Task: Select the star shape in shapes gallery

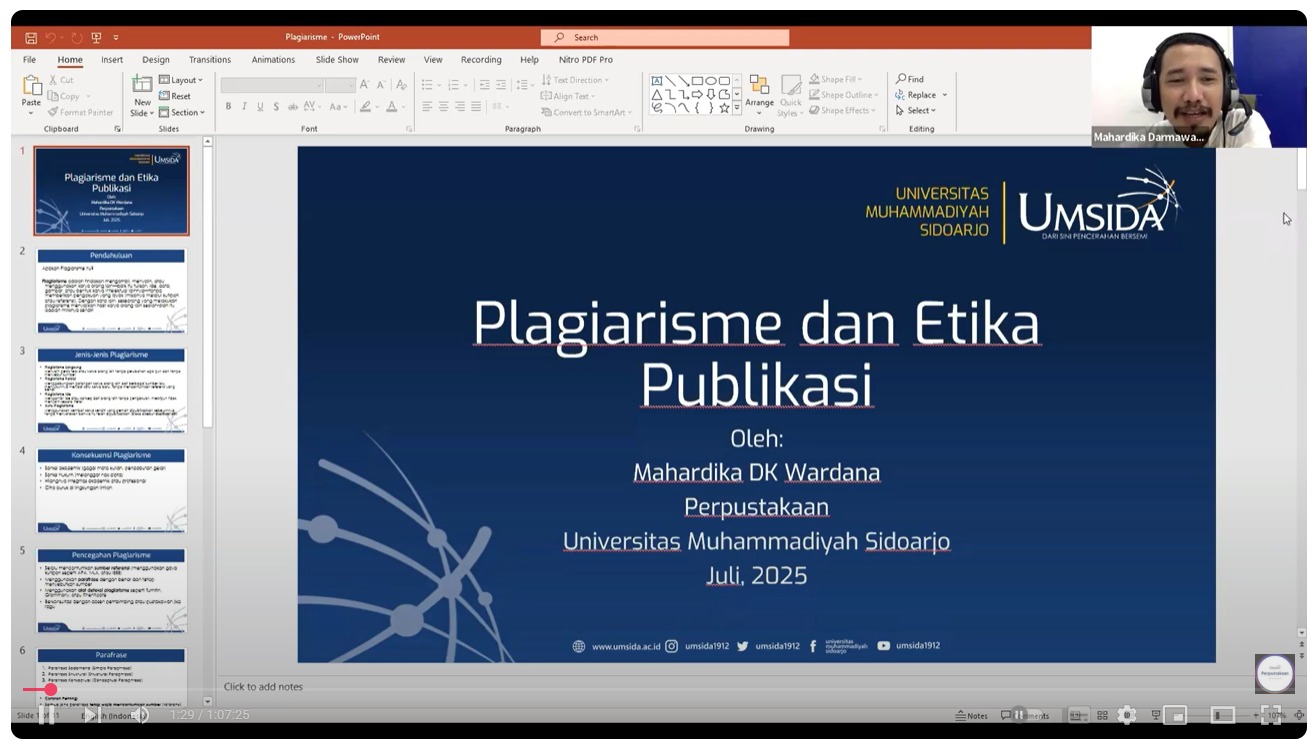Action: coord(723,107)
